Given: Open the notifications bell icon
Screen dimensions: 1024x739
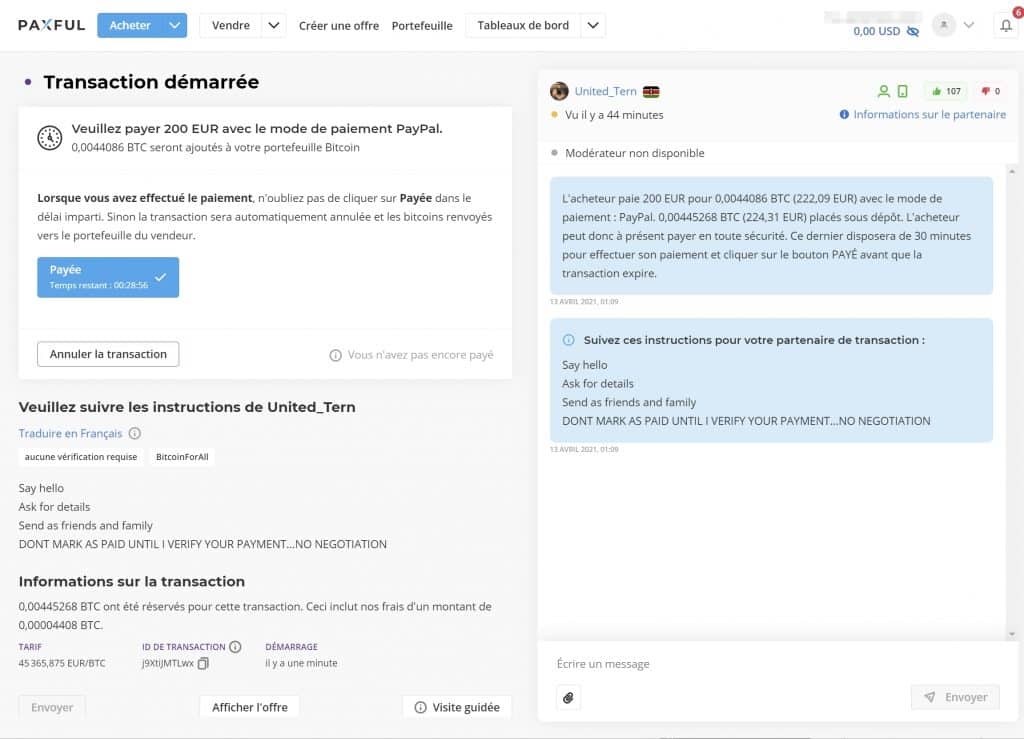Looking at the screenshot, I should click(x=1006, y=25).
